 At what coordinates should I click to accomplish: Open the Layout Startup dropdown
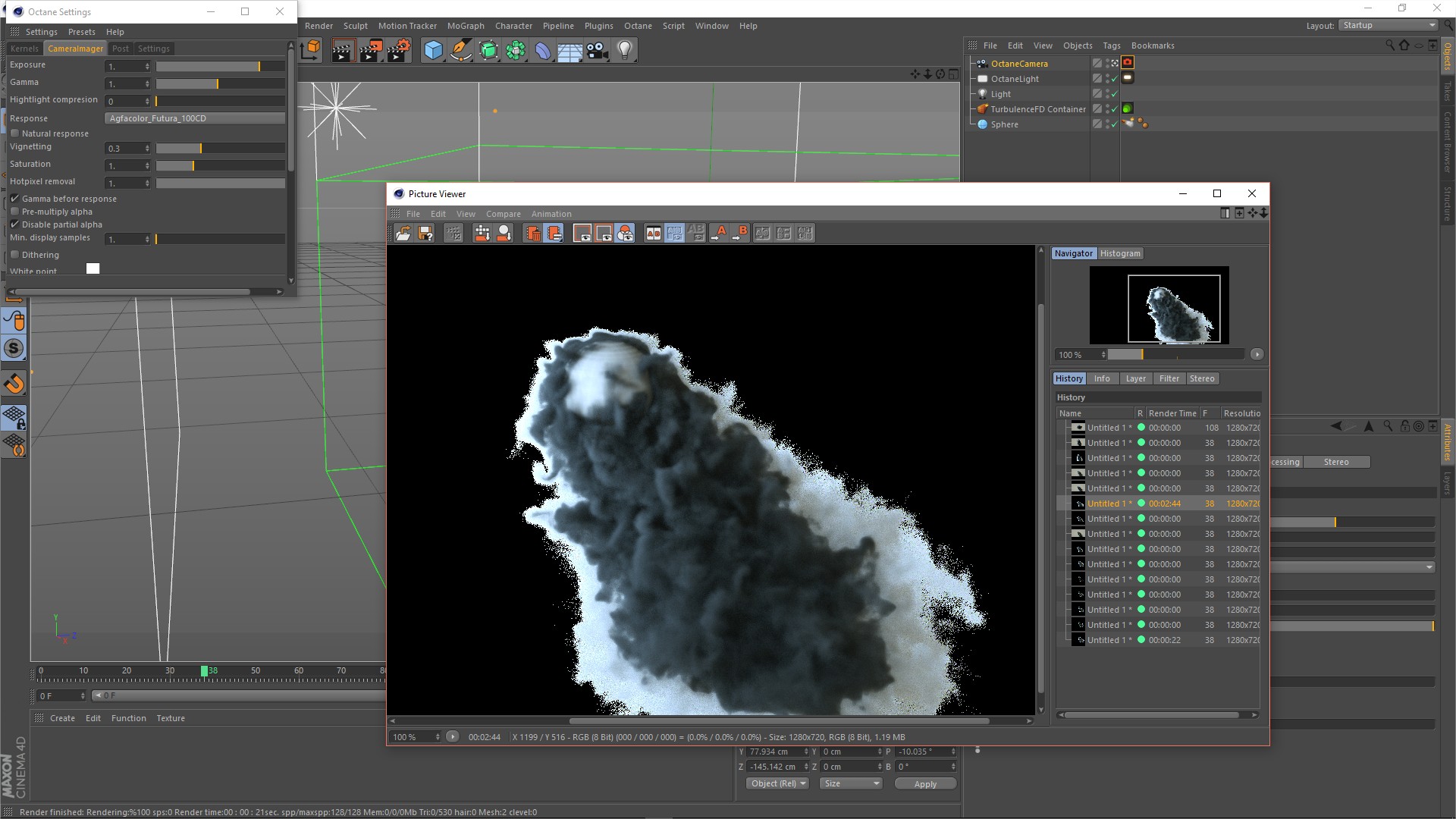click(1388, 25)
